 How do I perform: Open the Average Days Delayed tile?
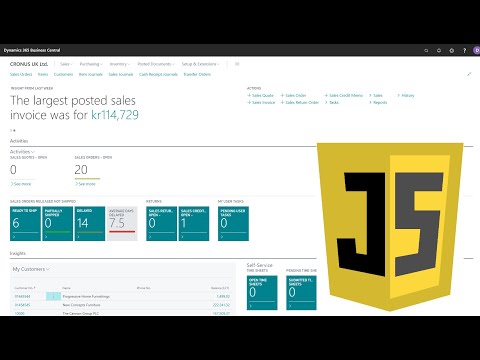coord(122,224)
